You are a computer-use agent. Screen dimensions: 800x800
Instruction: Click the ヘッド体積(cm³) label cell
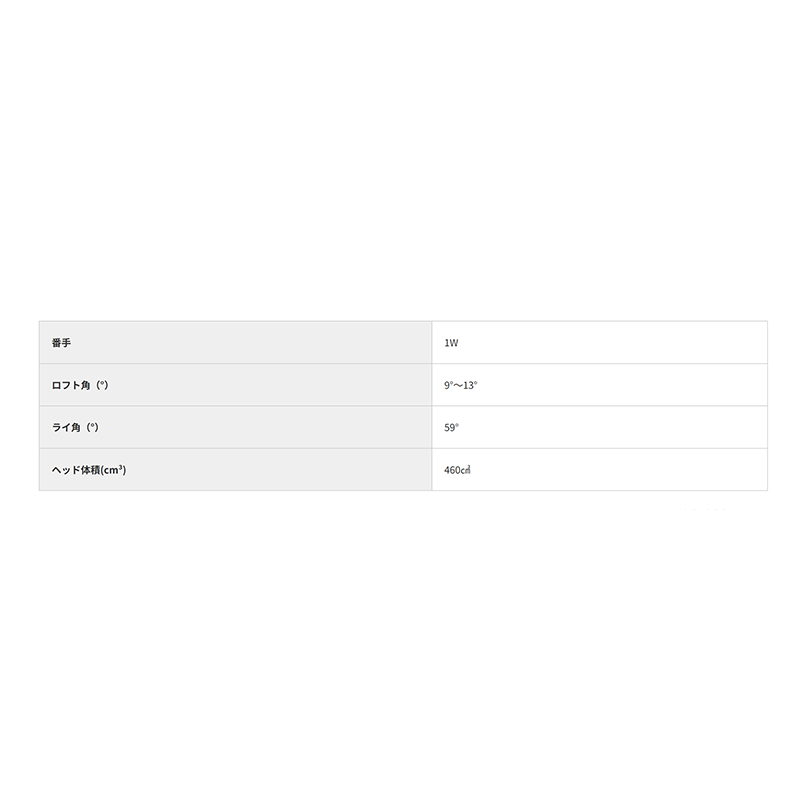coord(235,470)
